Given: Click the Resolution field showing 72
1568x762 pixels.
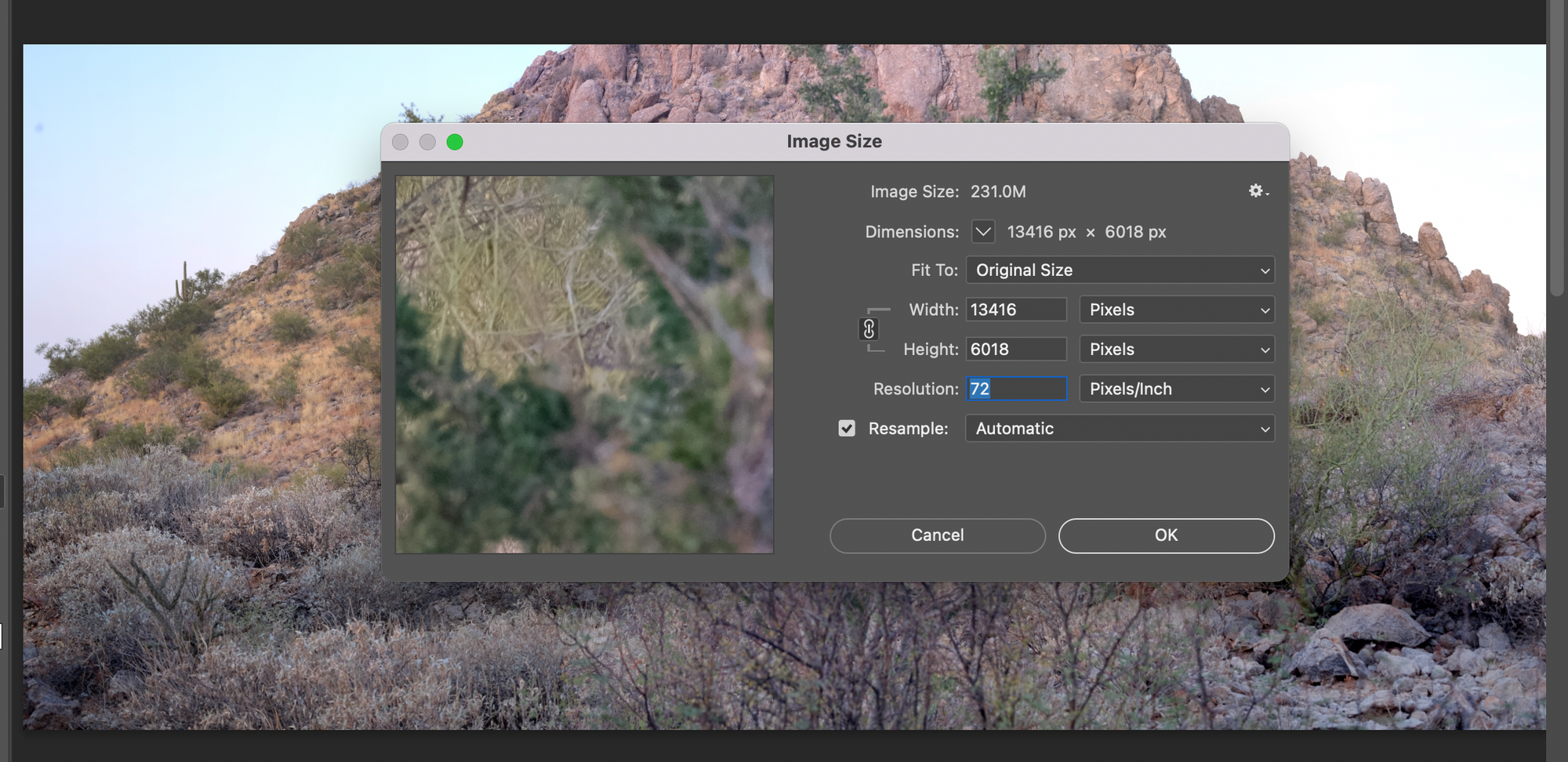Looking at the screenshot, I should [1016, 389].
